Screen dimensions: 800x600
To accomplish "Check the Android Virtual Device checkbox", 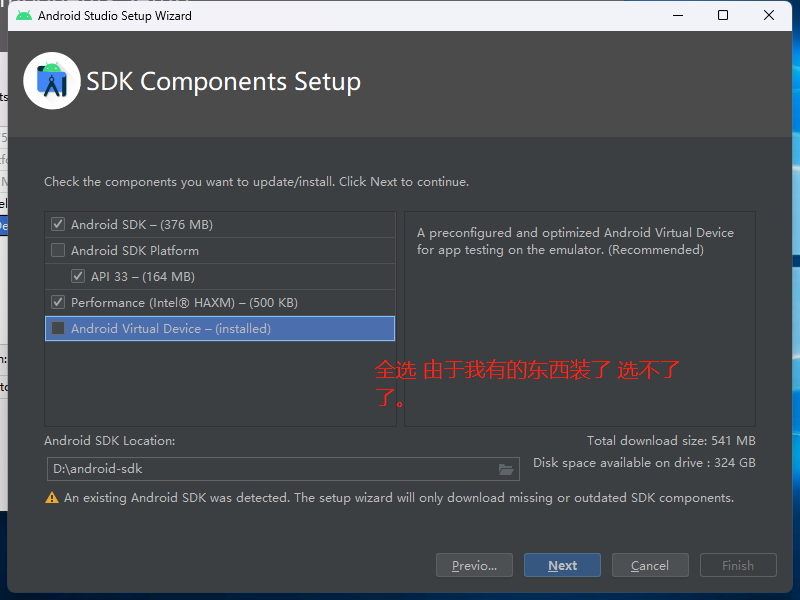I will [x=58, y=329].
